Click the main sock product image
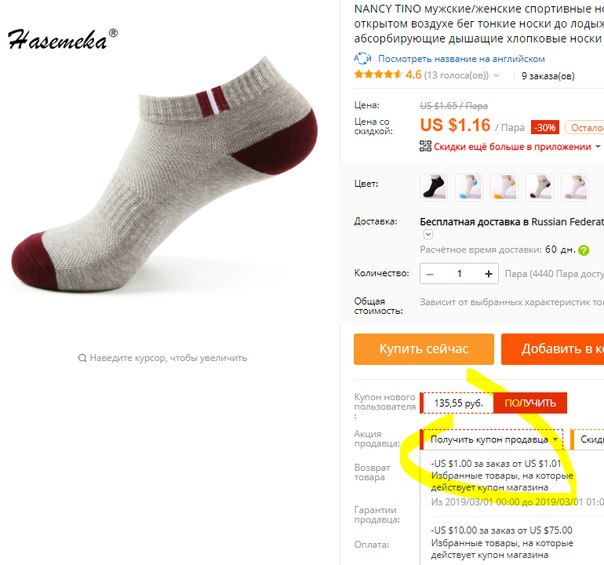The image size is (604, 565). coord(164,173)
